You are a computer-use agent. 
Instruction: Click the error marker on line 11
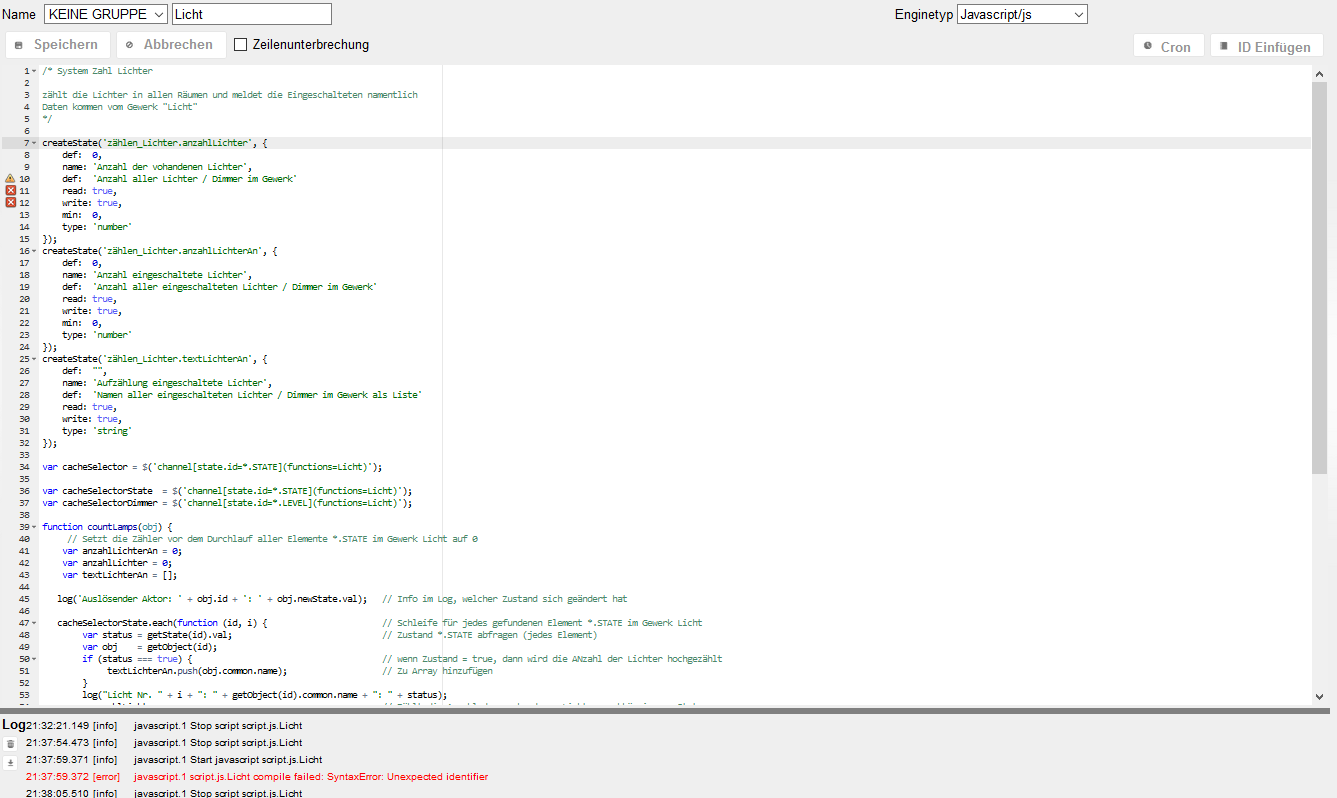tap(10, 191)
